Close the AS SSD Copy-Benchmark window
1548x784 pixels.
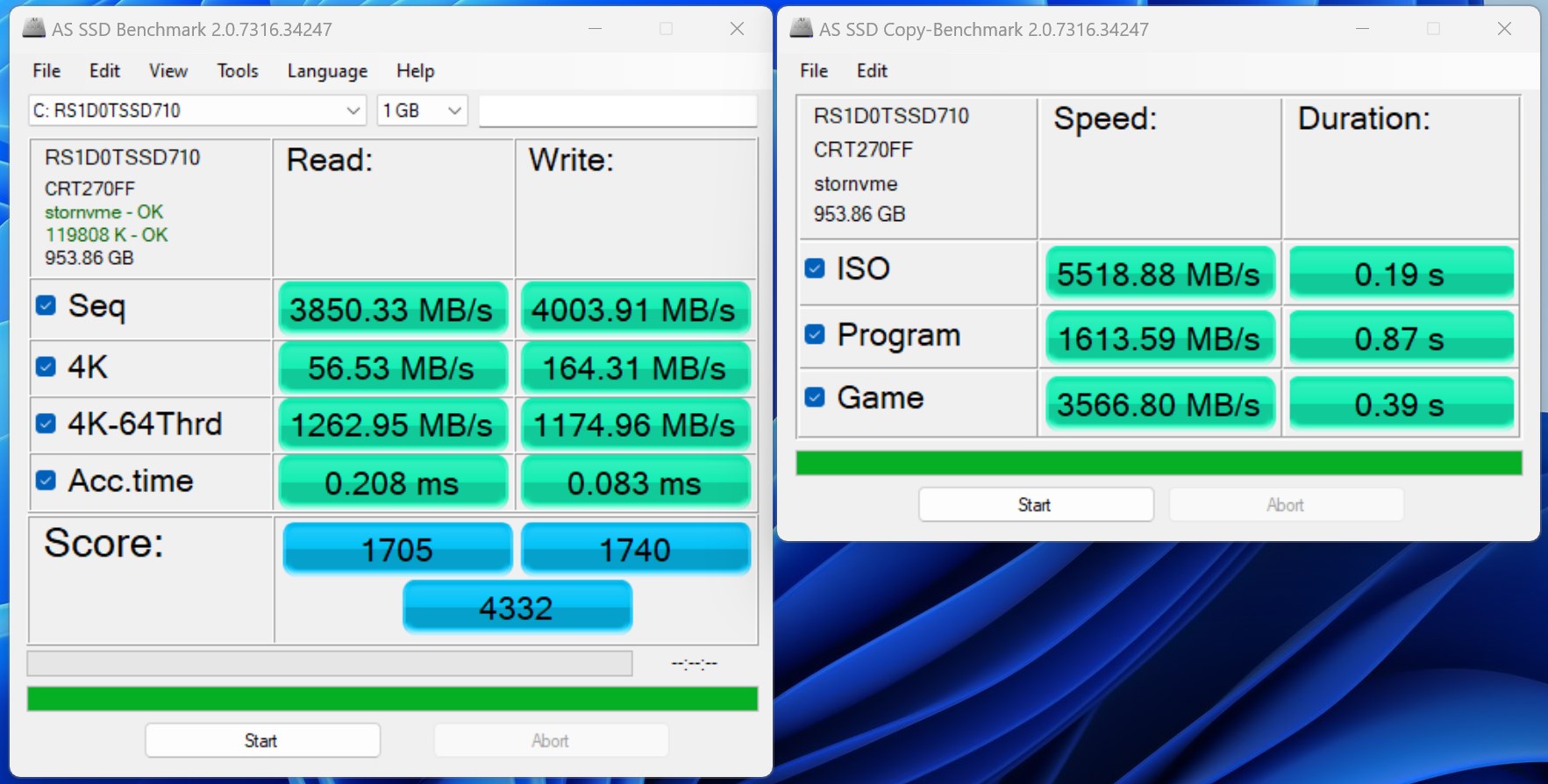click(x=1504, y=29)
